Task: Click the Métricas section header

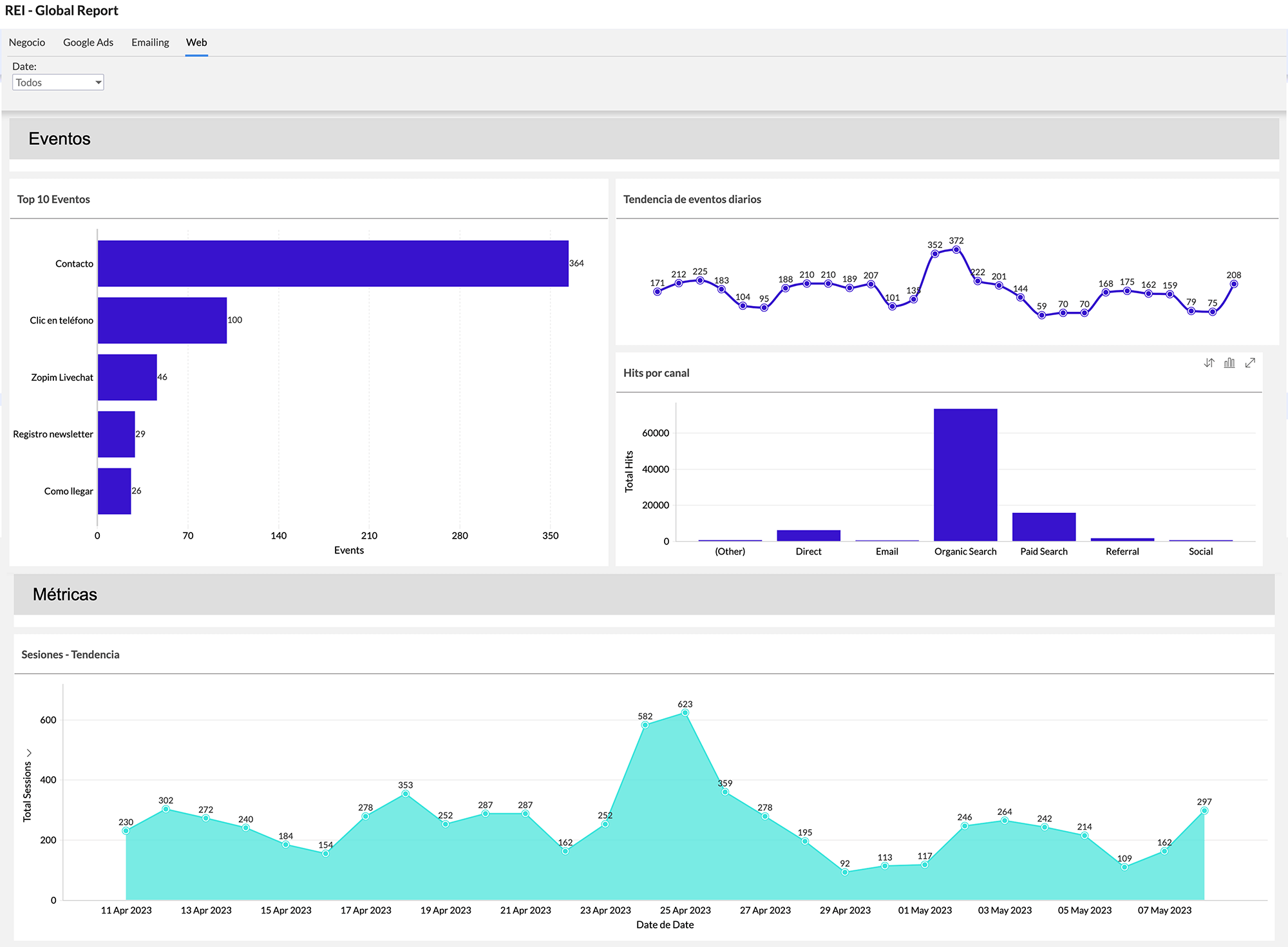Action: pyautogui.click(x=65, y=594)
